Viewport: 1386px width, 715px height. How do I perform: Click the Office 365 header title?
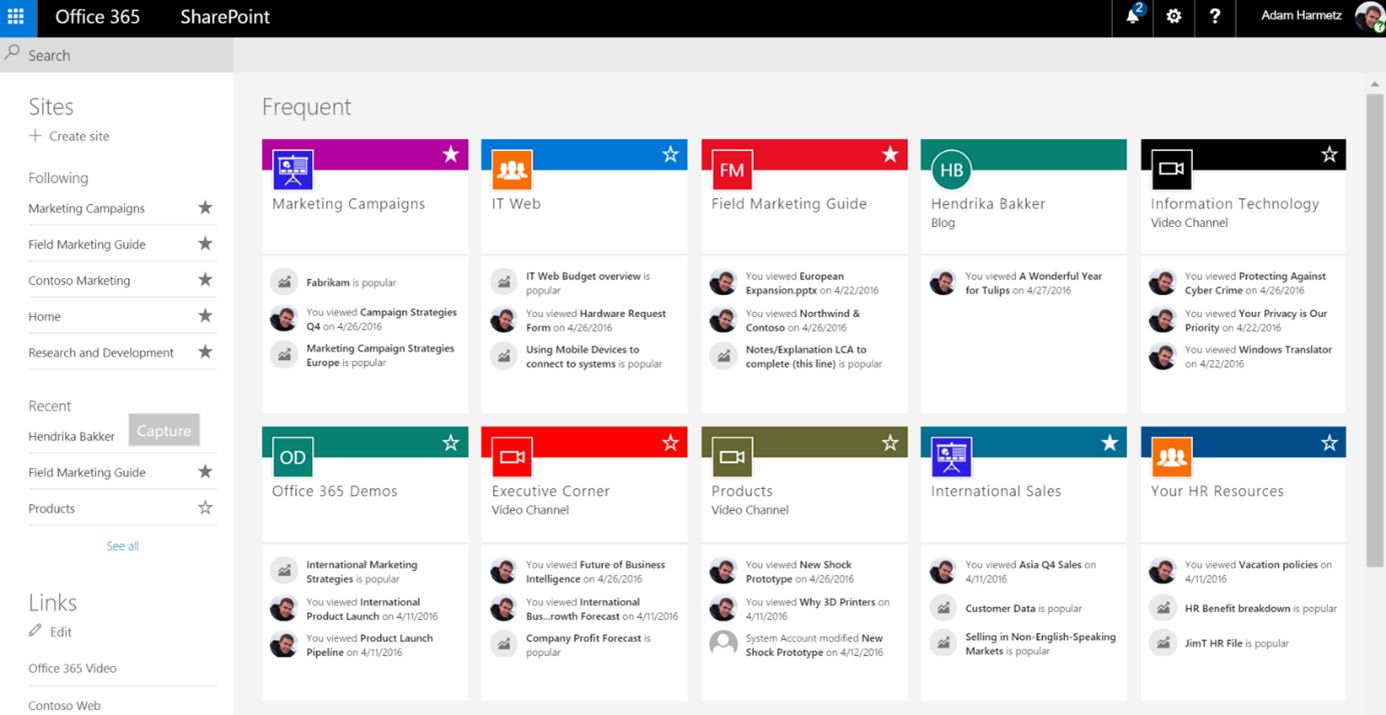point(97,17)
